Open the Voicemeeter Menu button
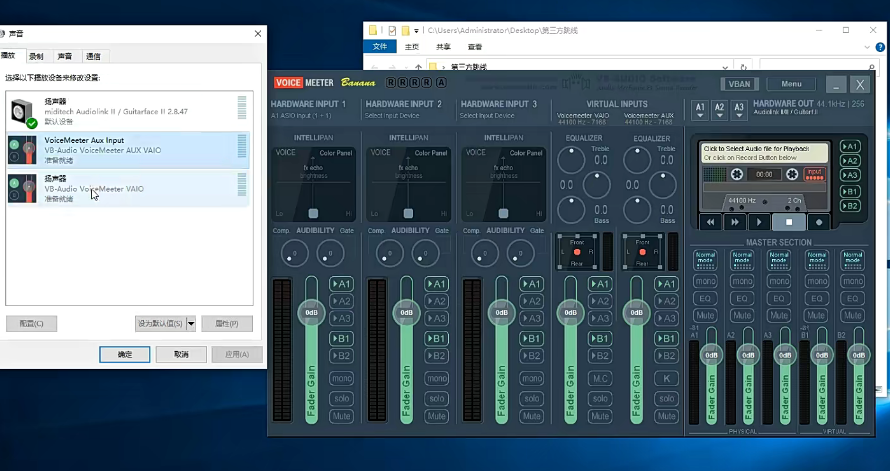 click(x=791, y=84)
